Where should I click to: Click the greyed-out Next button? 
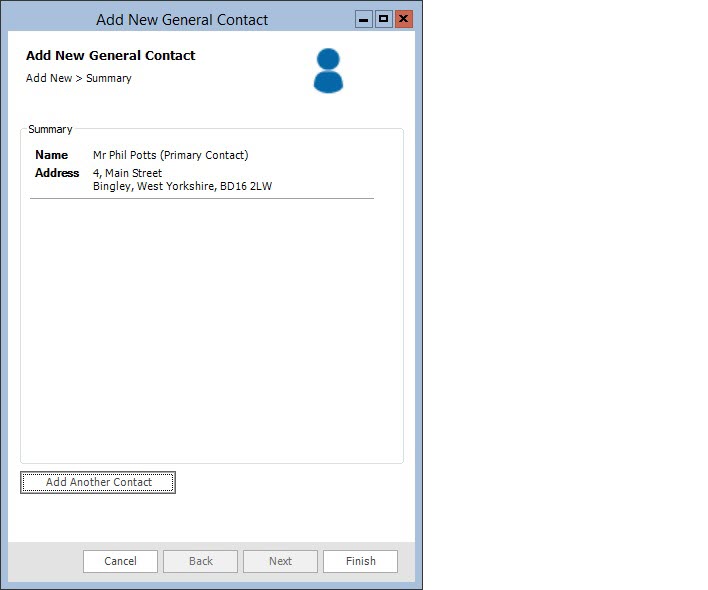tap(280, 561)
